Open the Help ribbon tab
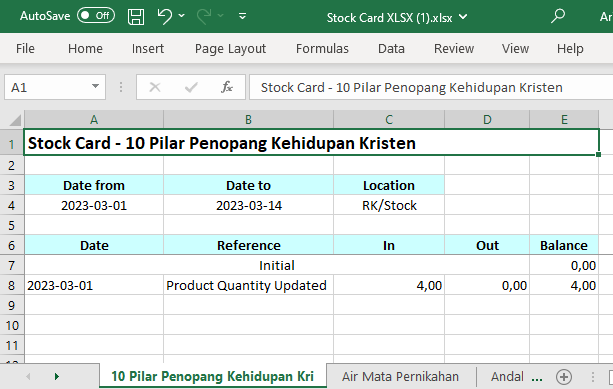 tap(570, 48)
